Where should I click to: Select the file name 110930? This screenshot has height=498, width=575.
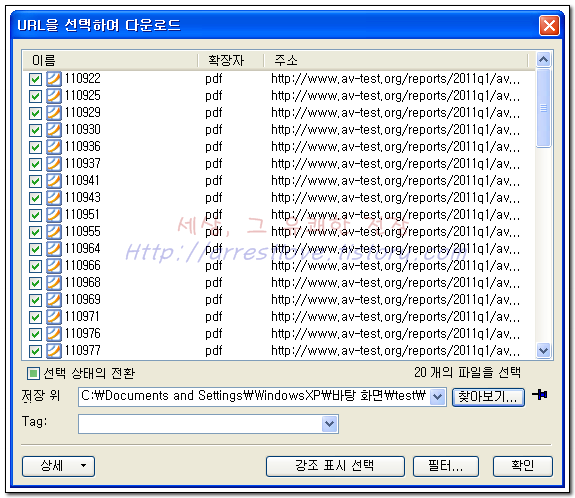(83, 130)
